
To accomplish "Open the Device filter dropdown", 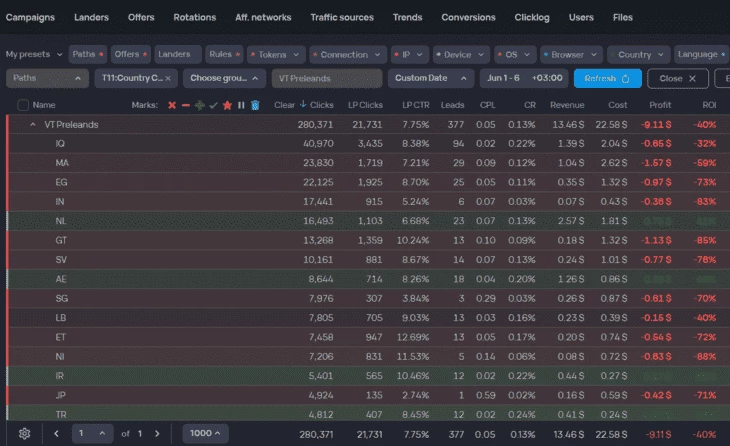I will 461,54.
